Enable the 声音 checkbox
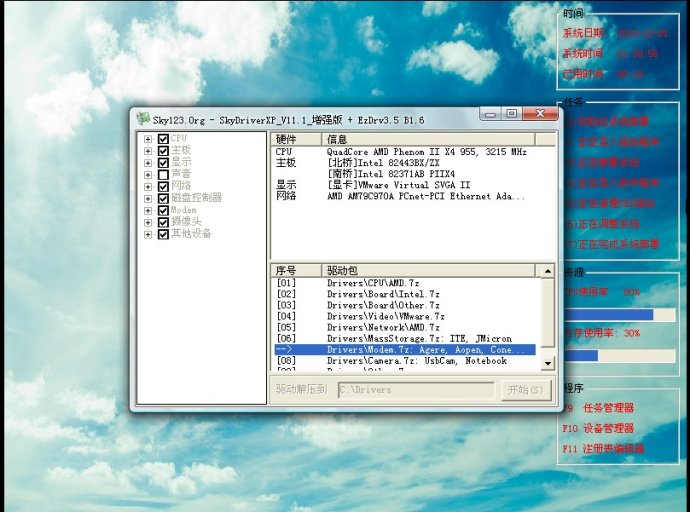Viewport: 690px width, 512px height. click(x=163, y=175)
